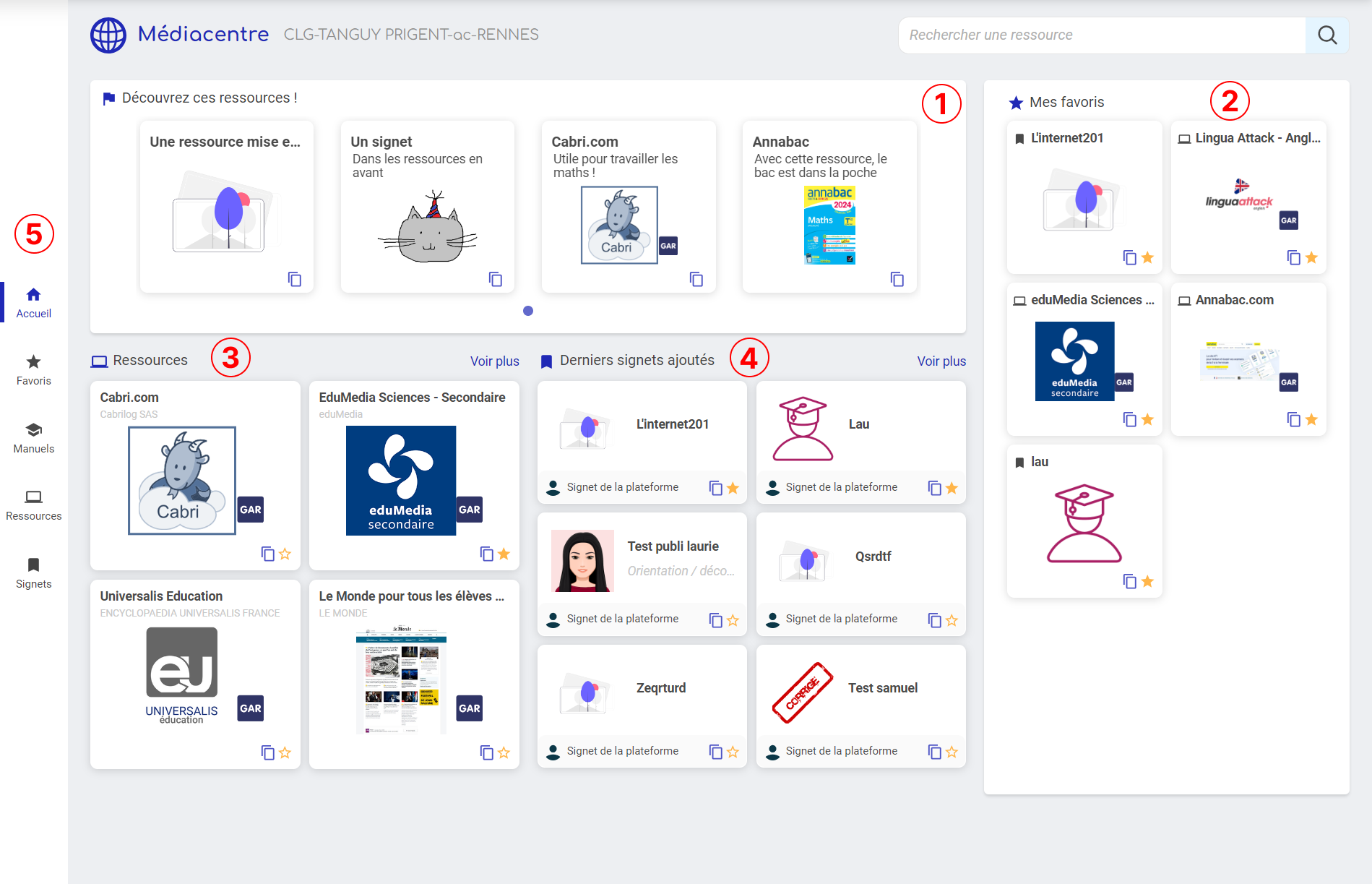Image resolution: width=1372 pixels, height=884 pixels.
Task: Open the Accueil sidebar item
Action: tap(33, 303)
